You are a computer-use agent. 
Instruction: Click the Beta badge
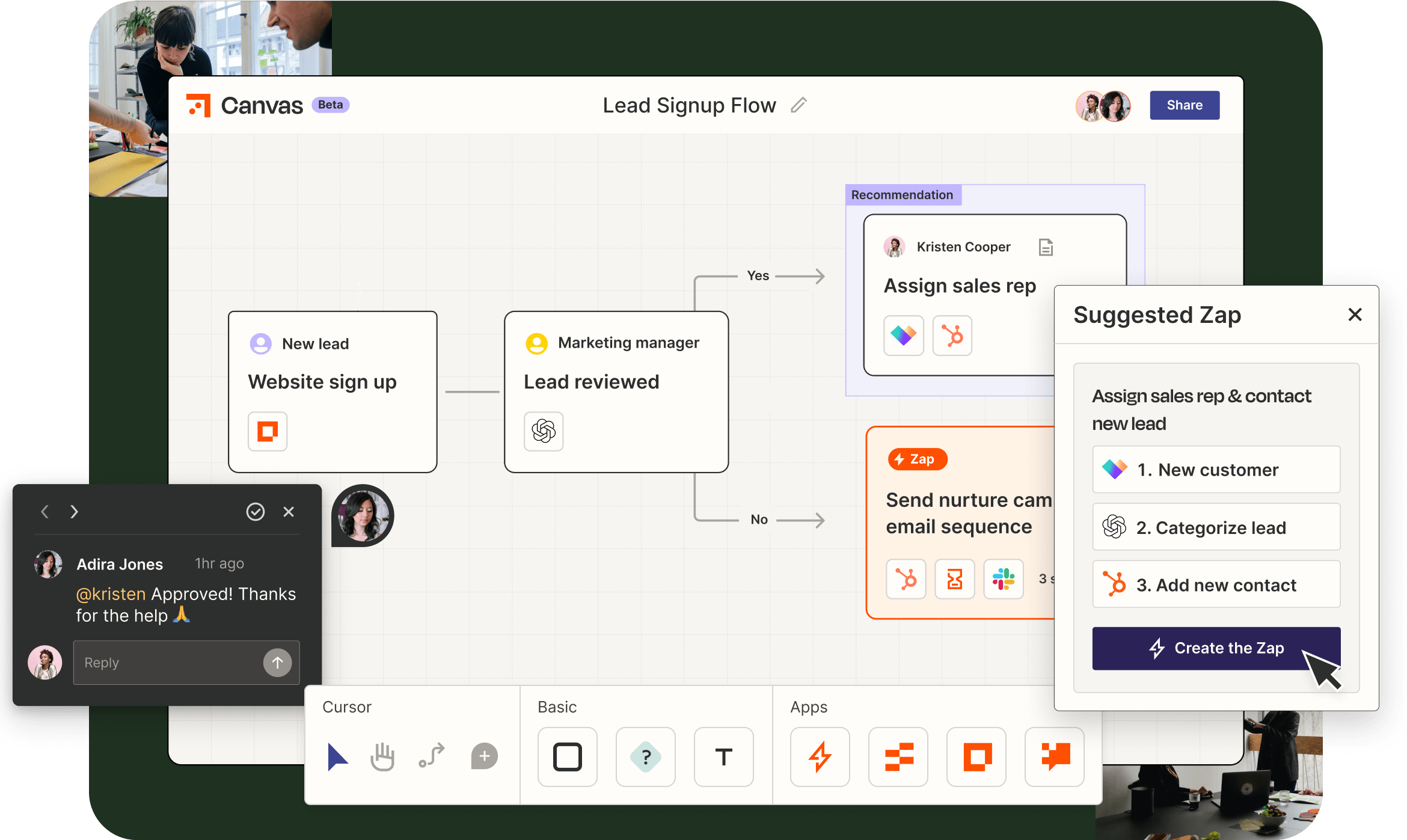tap(330, 105)
